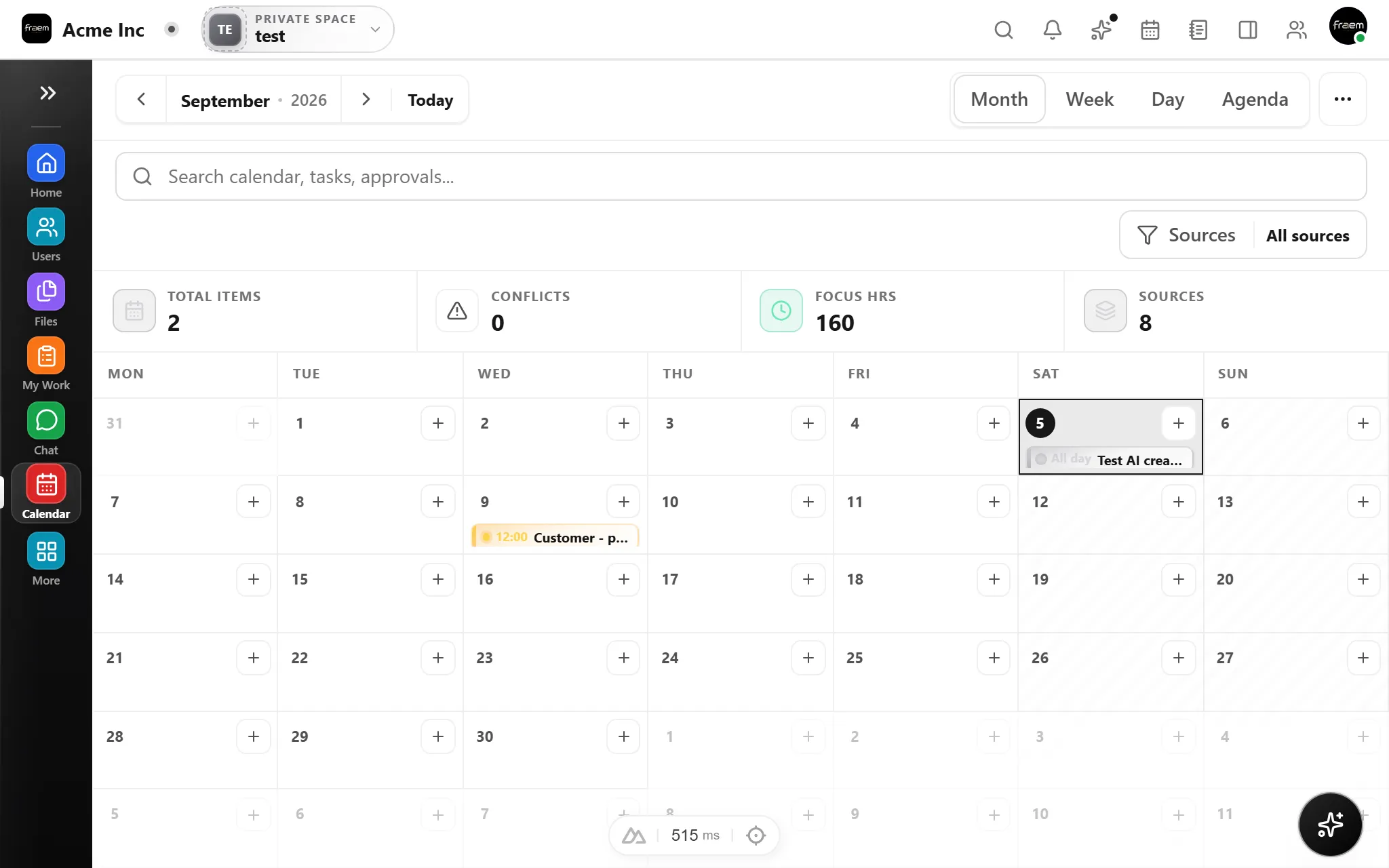This screenshot has width=1389, height=868.
Task: Add an event on September 16
Action: (624, 579)
